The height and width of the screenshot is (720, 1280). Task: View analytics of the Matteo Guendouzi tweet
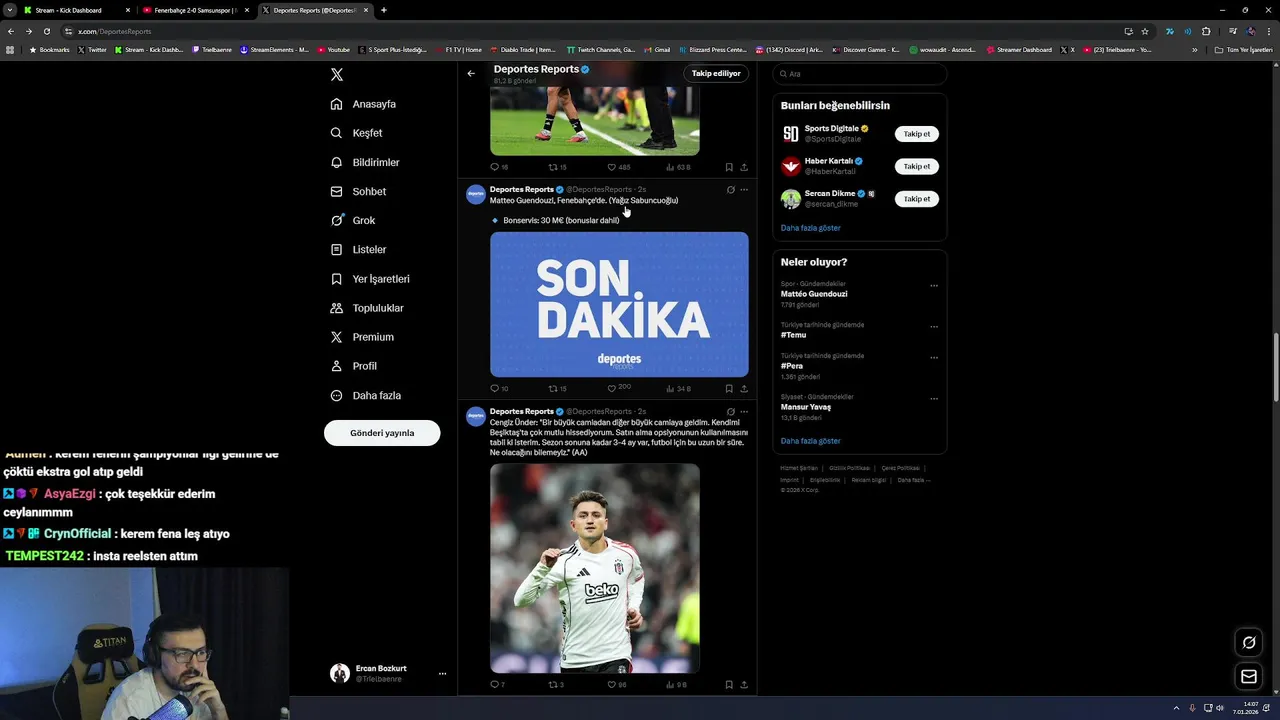(678, 388)
